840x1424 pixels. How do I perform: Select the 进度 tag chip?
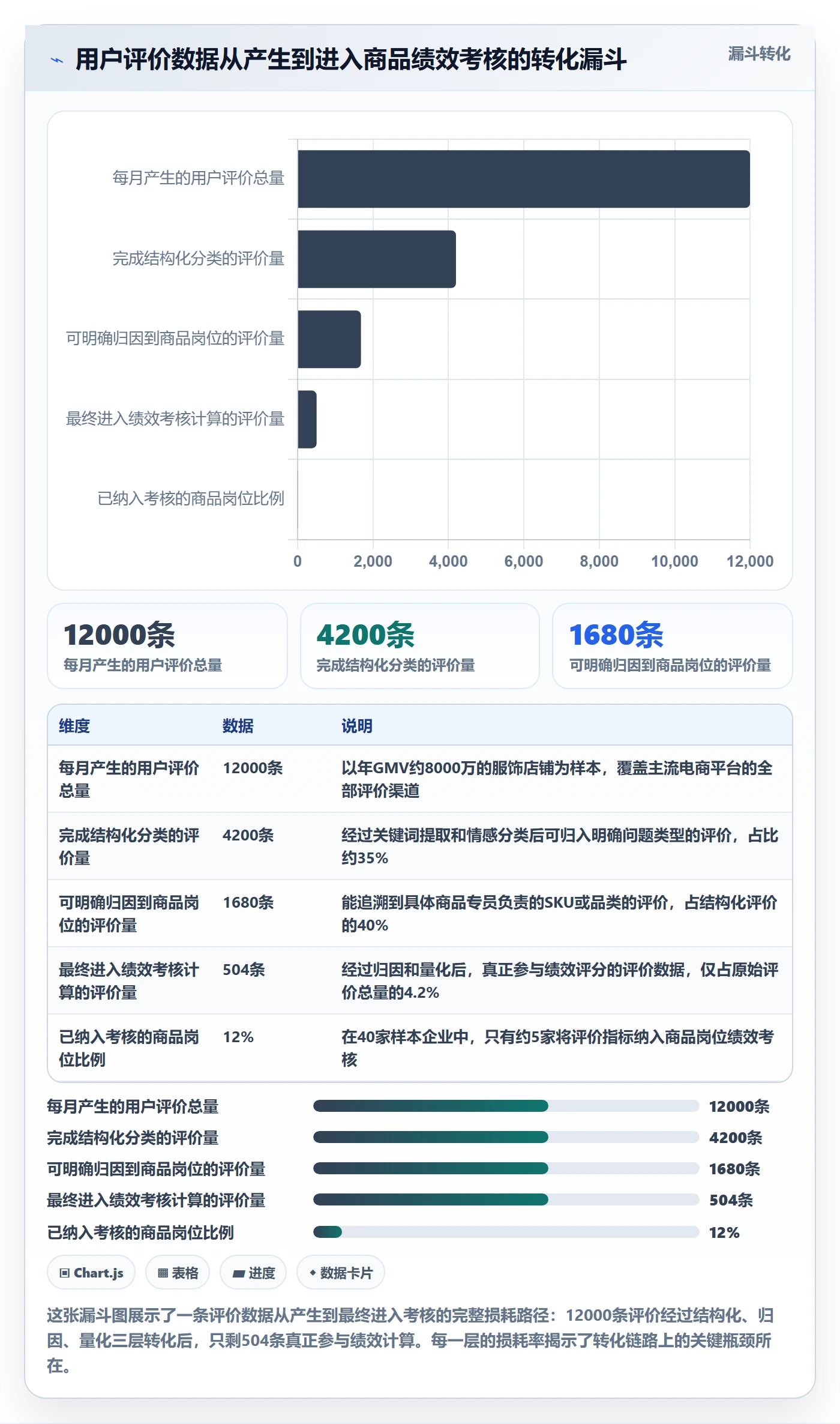point(253,1273)
